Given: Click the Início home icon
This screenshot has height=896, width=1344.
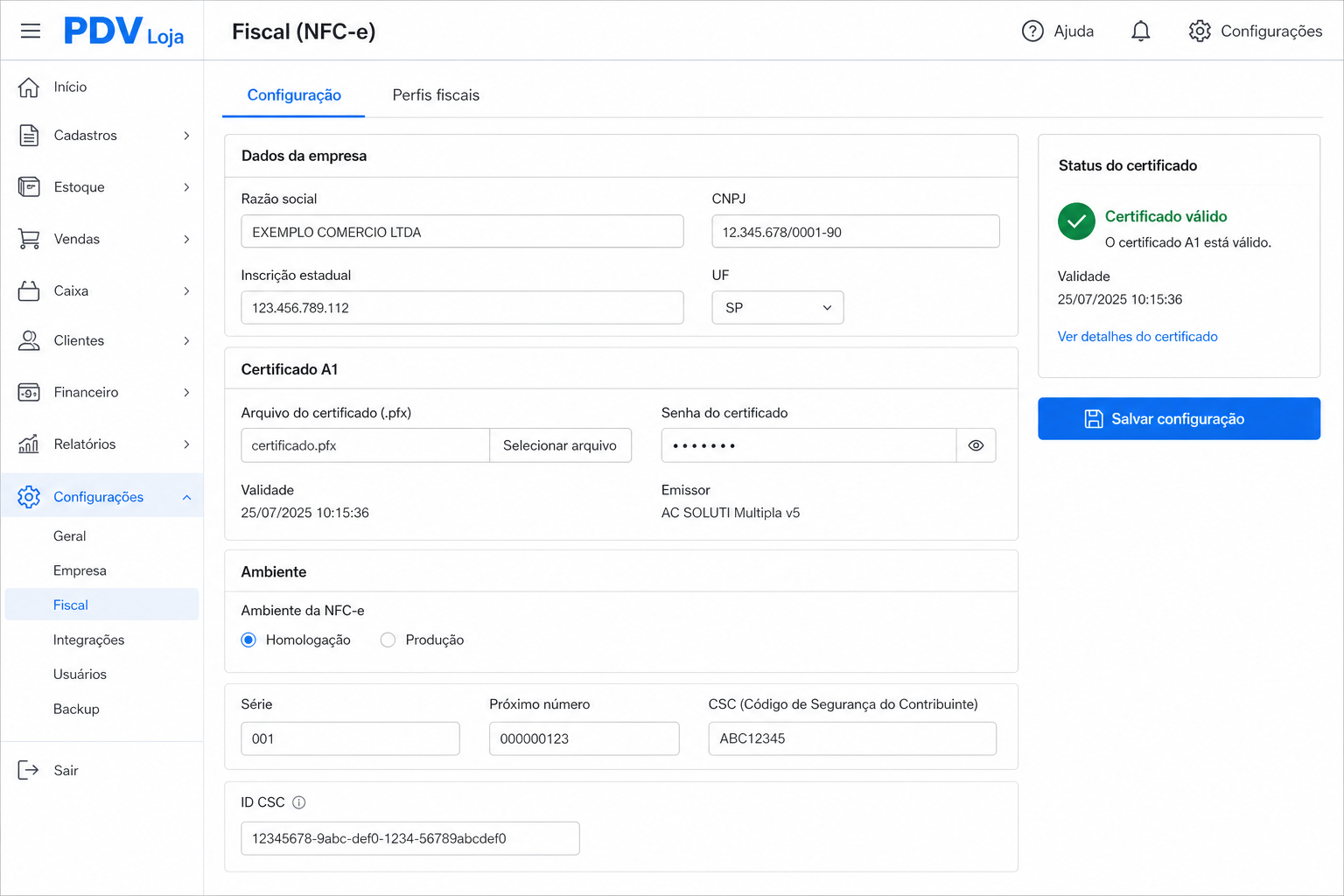Looking at the screenshot, I should point(29,87).
